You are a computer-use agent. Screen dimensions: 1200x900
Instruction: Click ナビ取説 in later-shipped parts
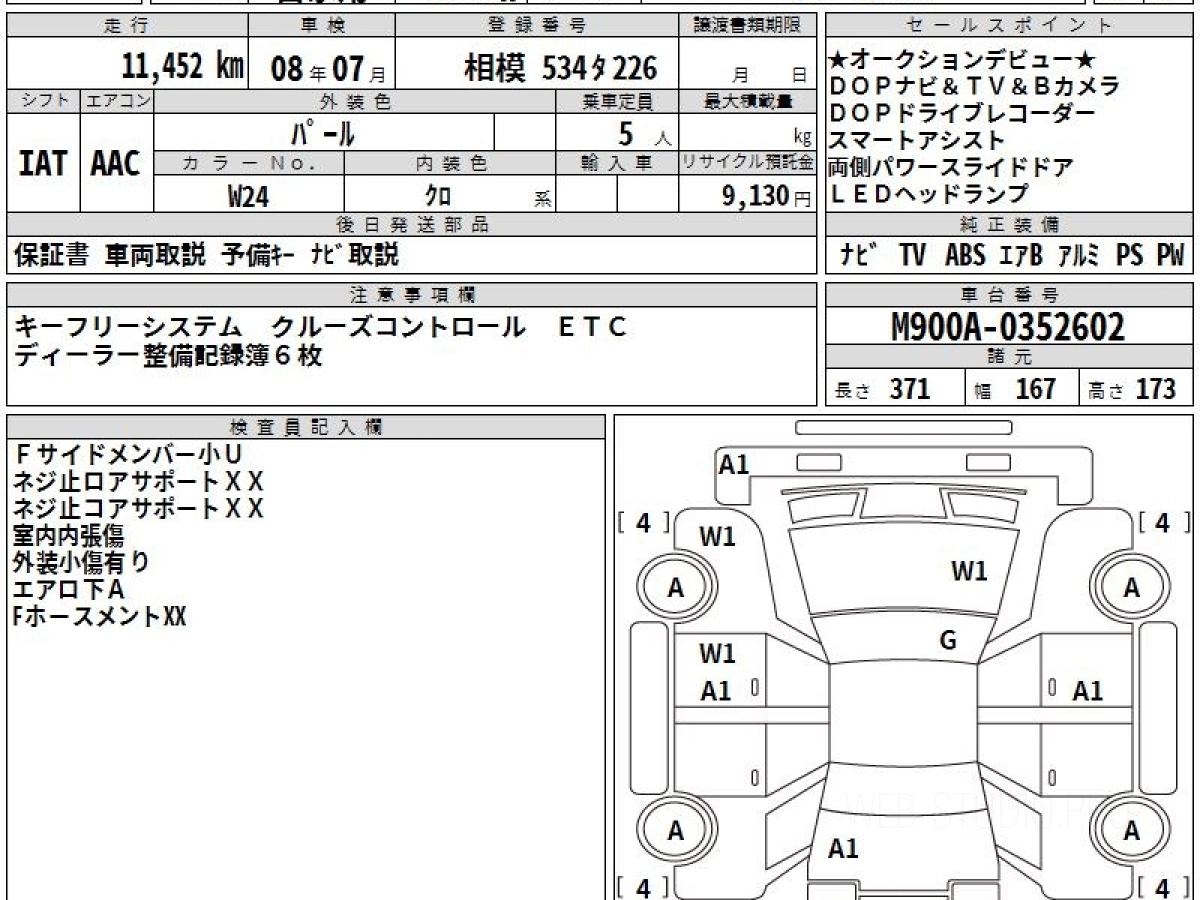point(355,255)
